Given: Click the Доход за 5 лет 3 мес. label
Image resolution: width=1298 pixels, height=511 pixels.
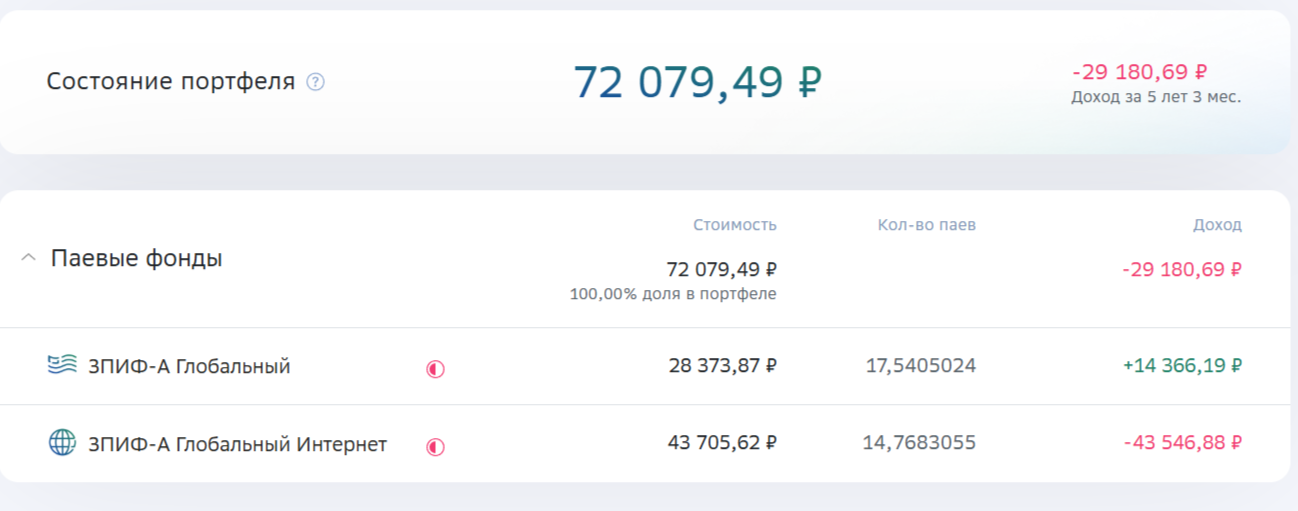Looking at the screenshot, I should tap(1156, 97).
